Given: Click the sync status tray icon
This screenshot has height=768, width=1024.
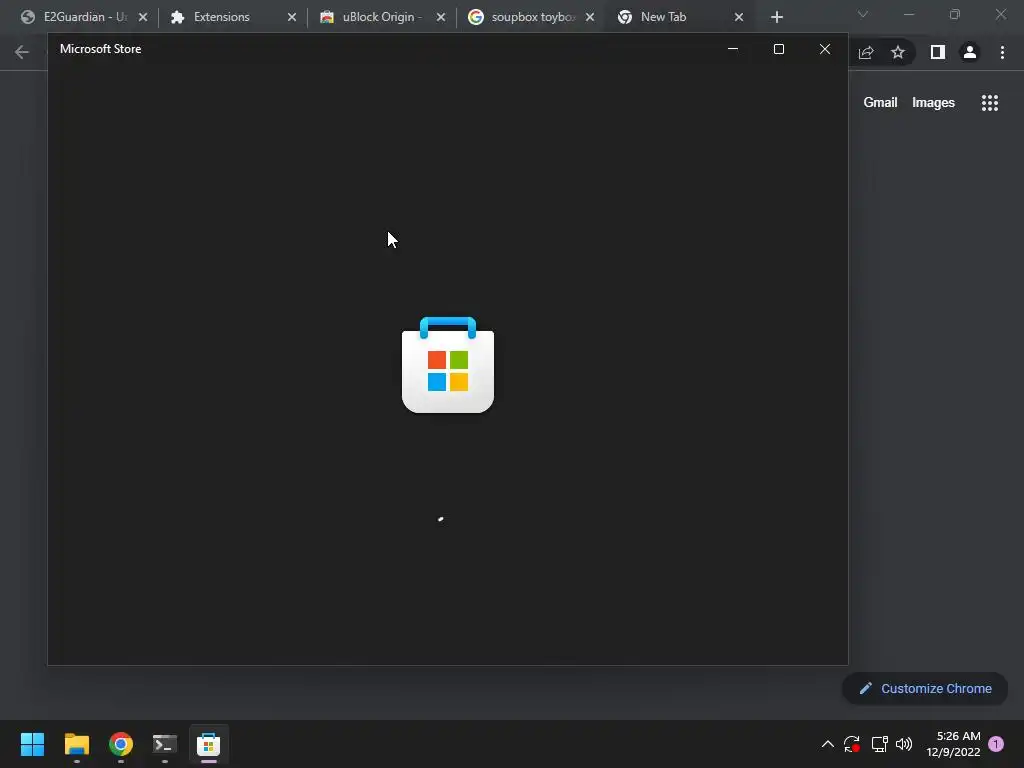Looking at the screenshot, I should (x=852, y=744).
